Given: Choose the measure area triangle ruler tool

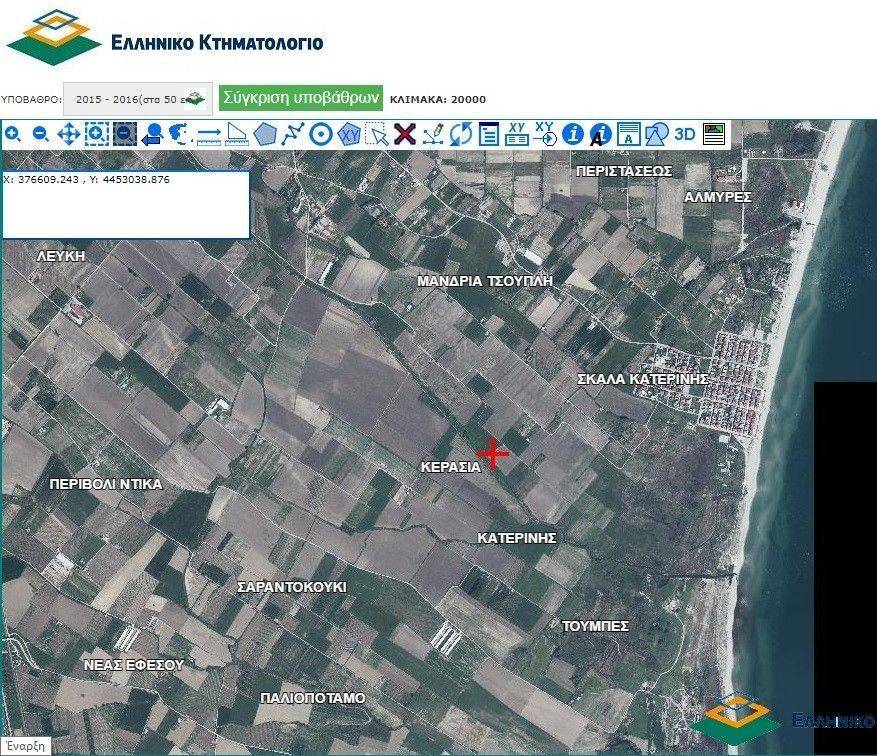Looking at the screenshot, I should pyautogui.click(x=237, y=133).
